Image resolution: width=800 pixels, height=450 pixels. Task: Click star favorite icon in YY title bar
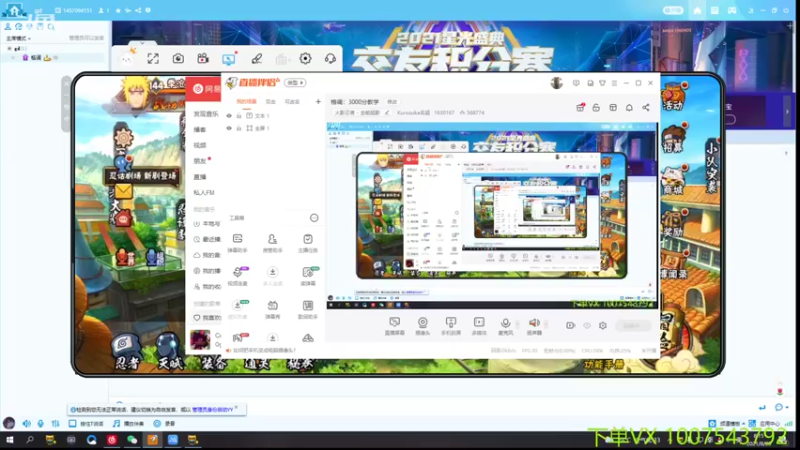coord(118,10)
